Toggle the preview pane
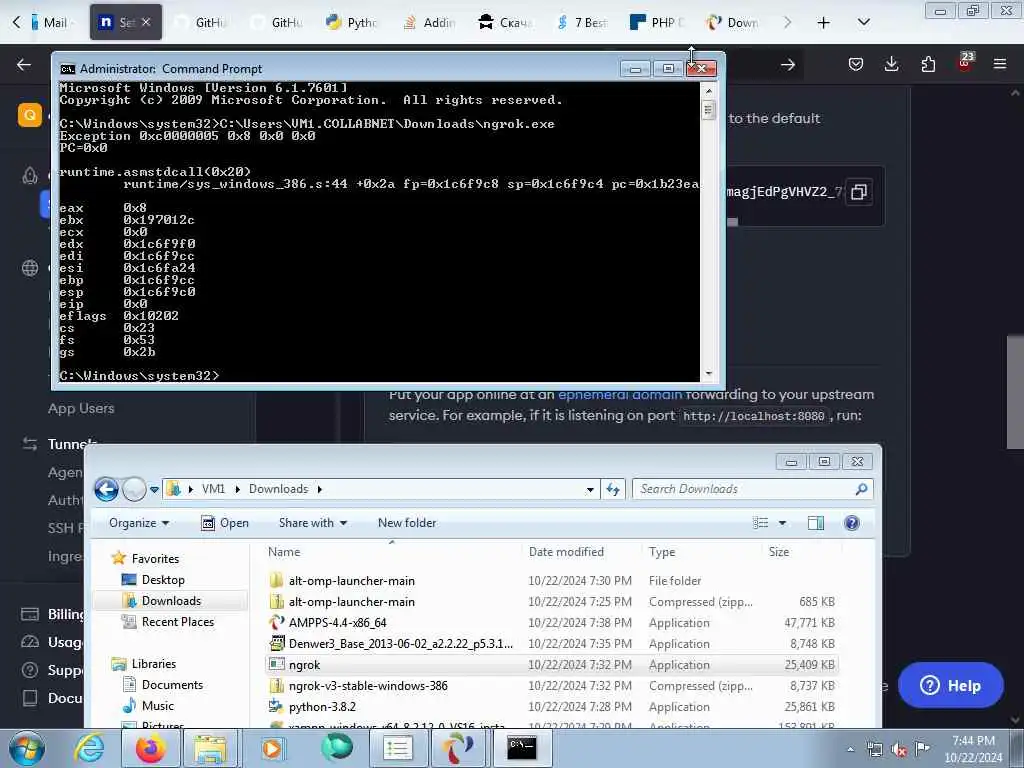Viewport: 1024px width, 768px height. [x=816, y=523]
